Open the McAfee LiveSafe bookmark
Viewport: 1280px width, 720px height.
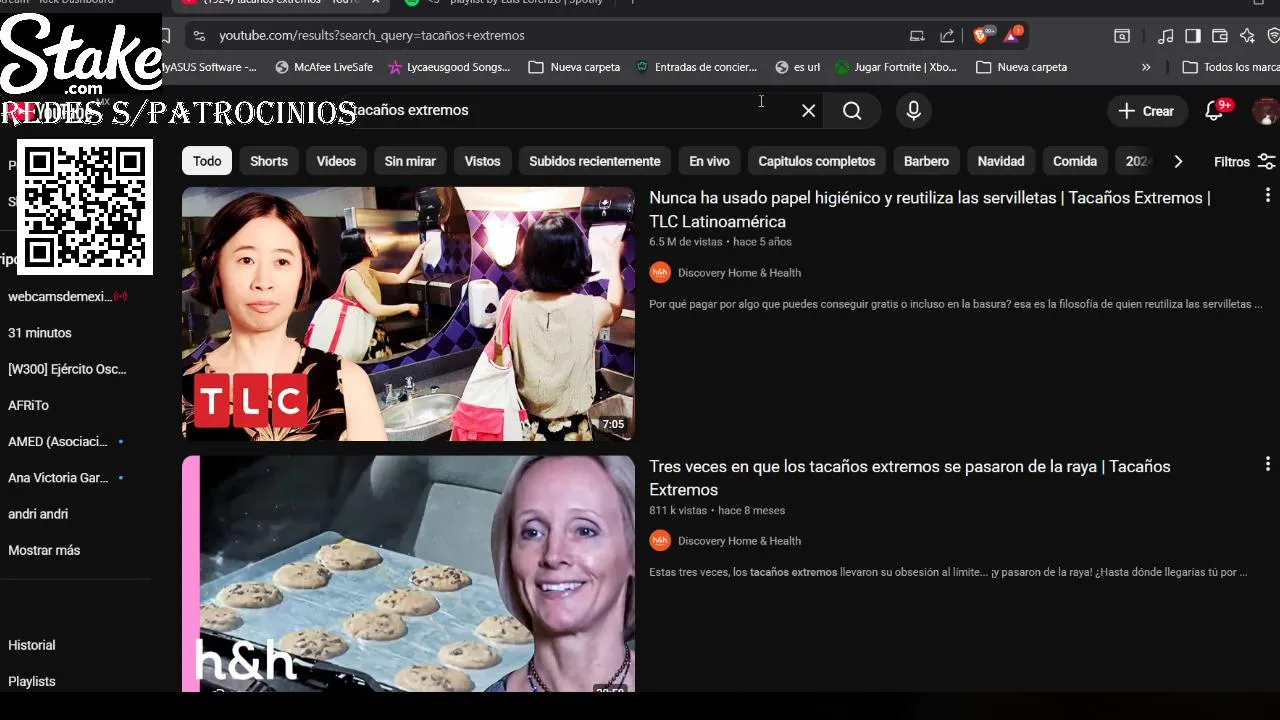click(324, 67)
